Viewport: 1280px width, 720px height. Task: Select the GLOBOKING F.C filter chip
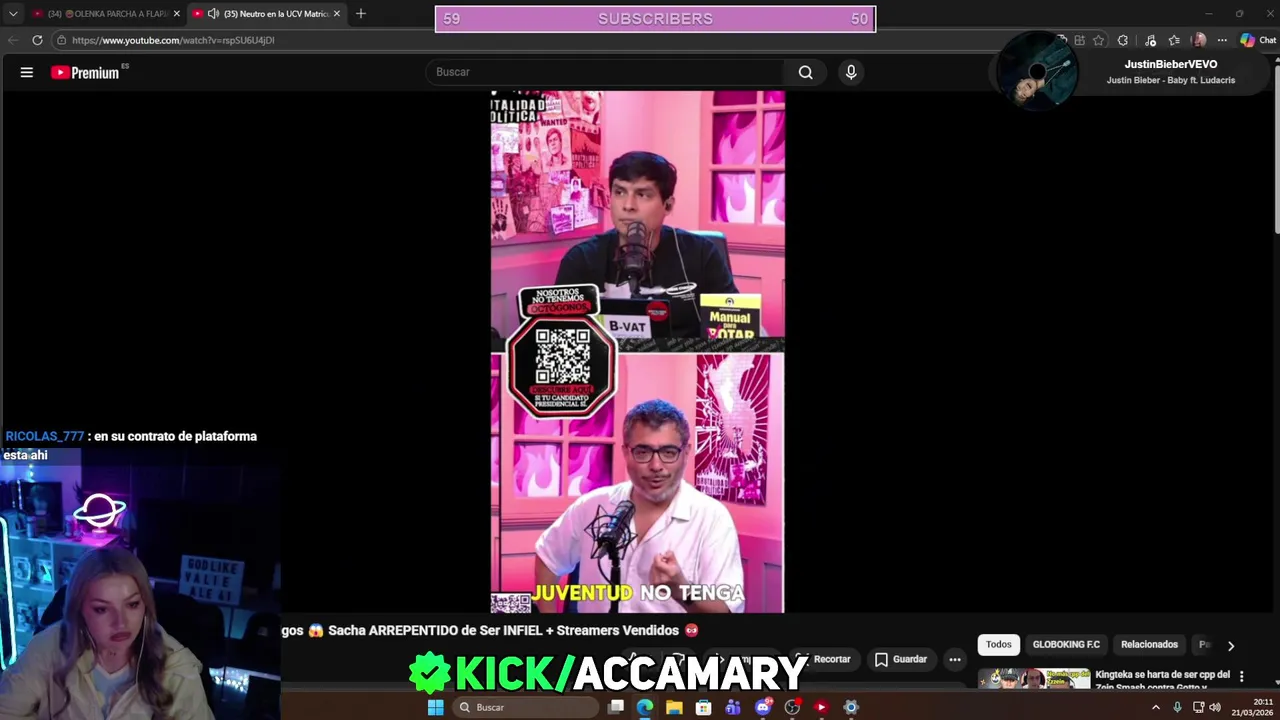pyautogui.click(x=1066, y=644)
